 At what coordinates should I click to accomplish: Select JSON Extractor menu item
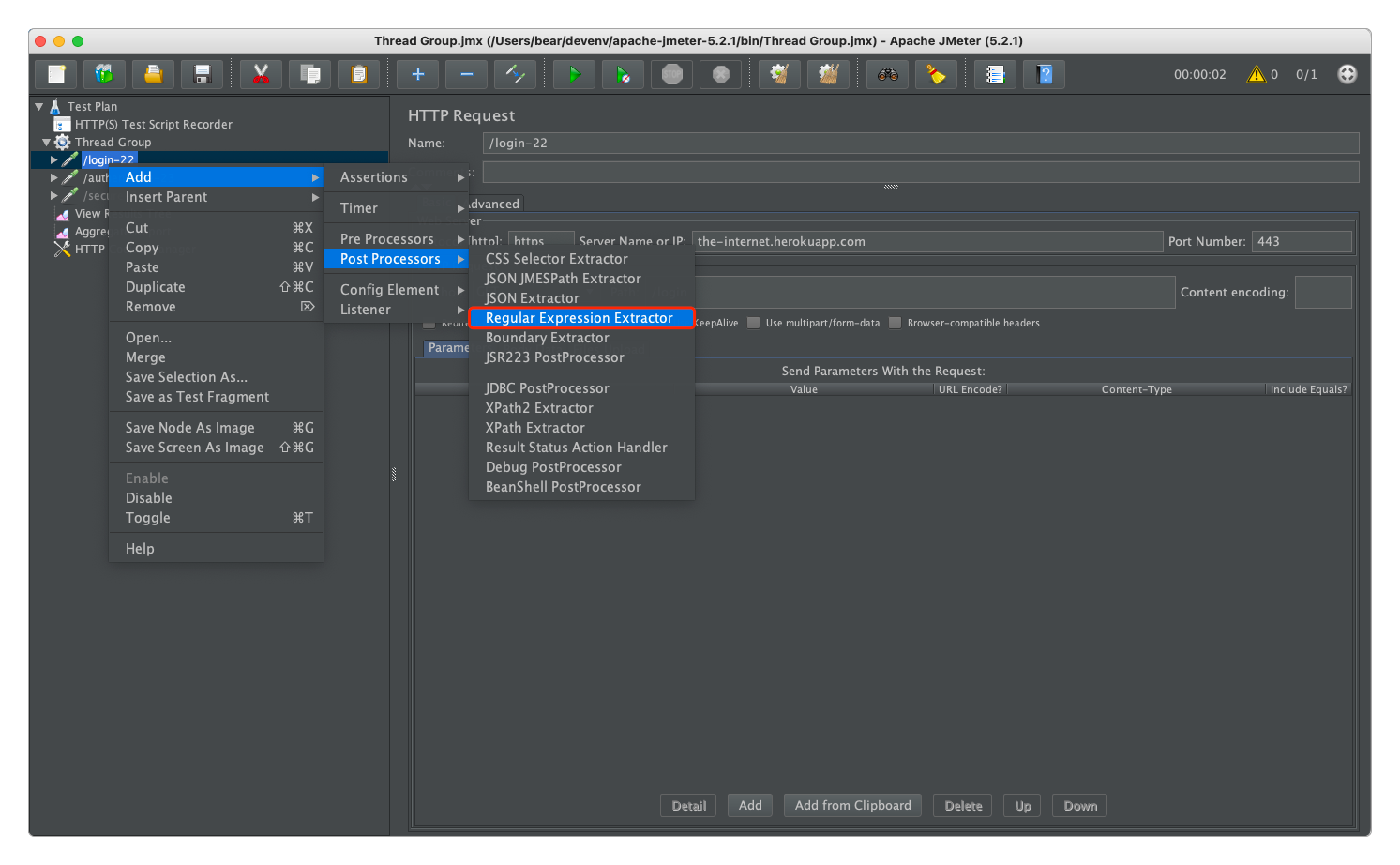(581, 297)
